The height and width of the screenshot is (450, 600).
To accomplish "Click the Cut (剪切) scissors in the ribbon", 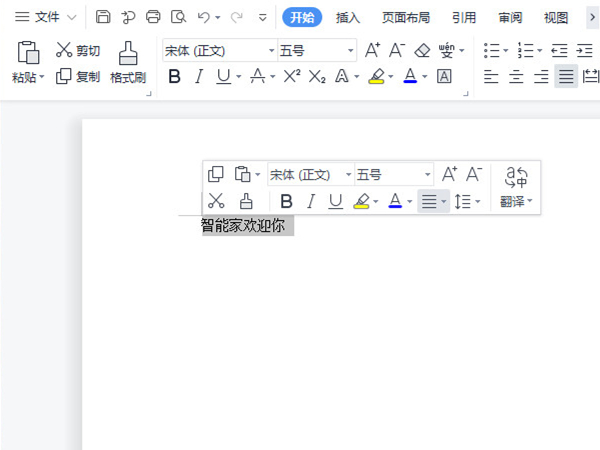I will (x=77, y=50).
